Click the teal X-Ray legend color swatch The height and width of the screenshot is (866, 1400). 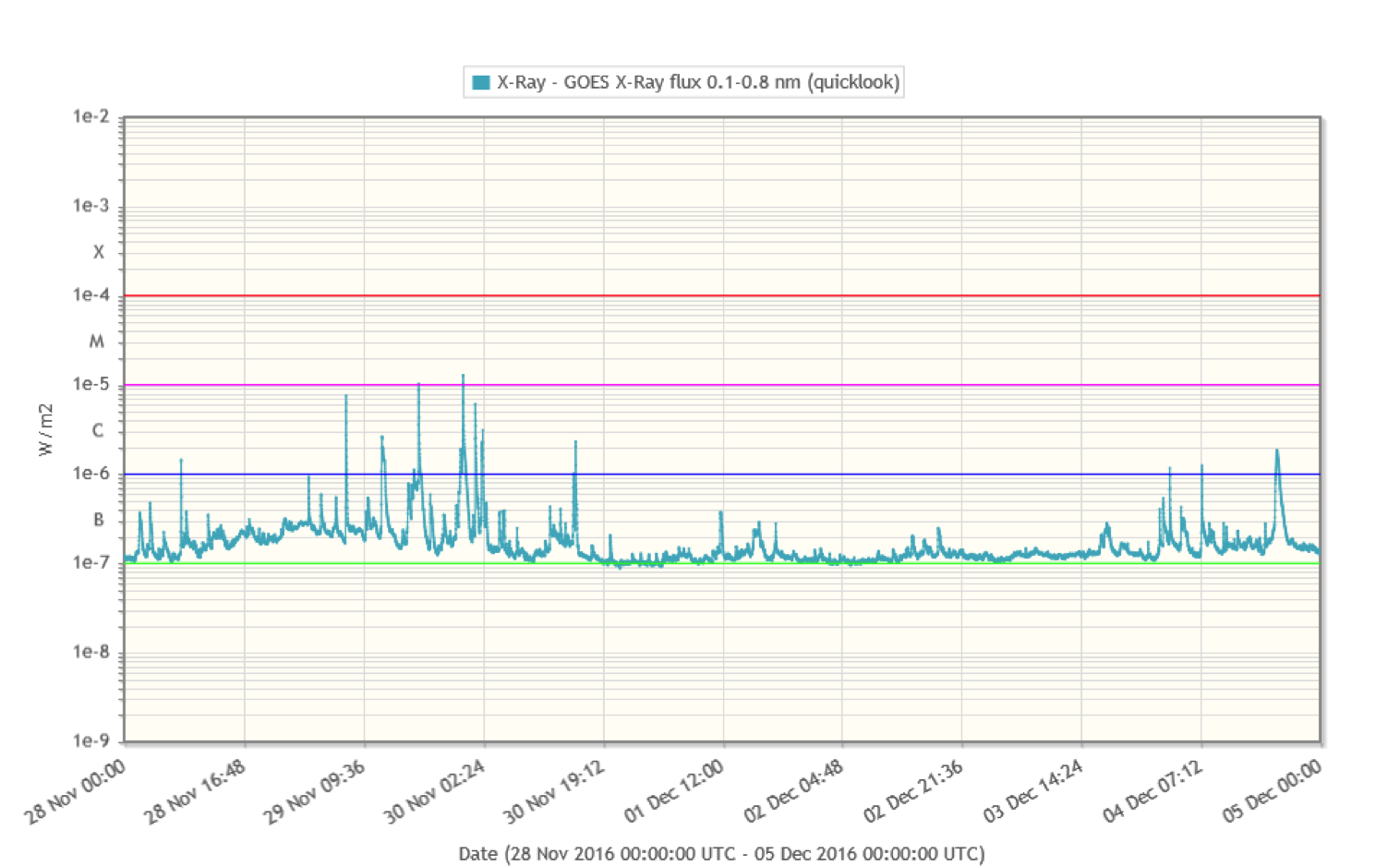click(x=480, y=82)
